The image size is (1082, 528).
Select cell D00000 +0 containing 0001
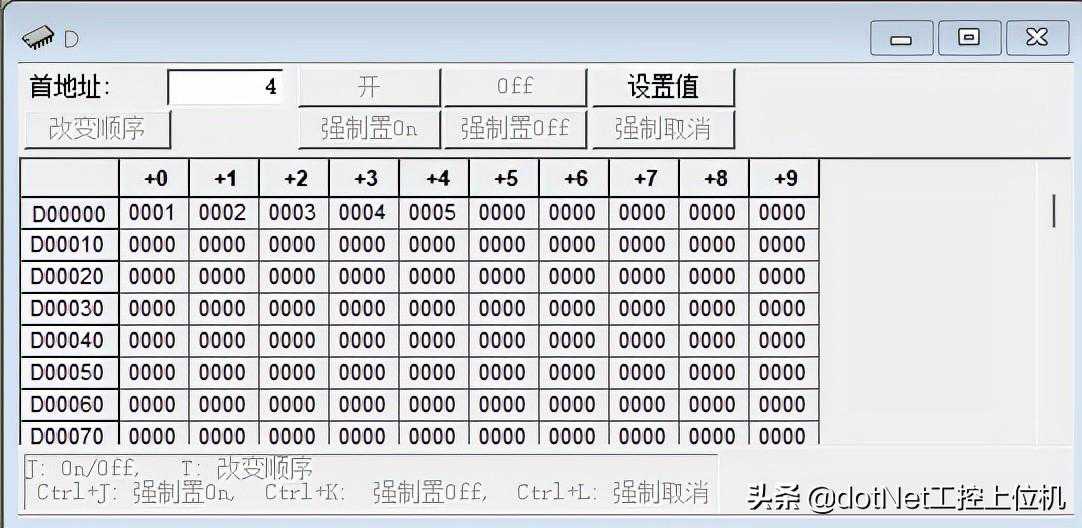[x=153, y=213]
